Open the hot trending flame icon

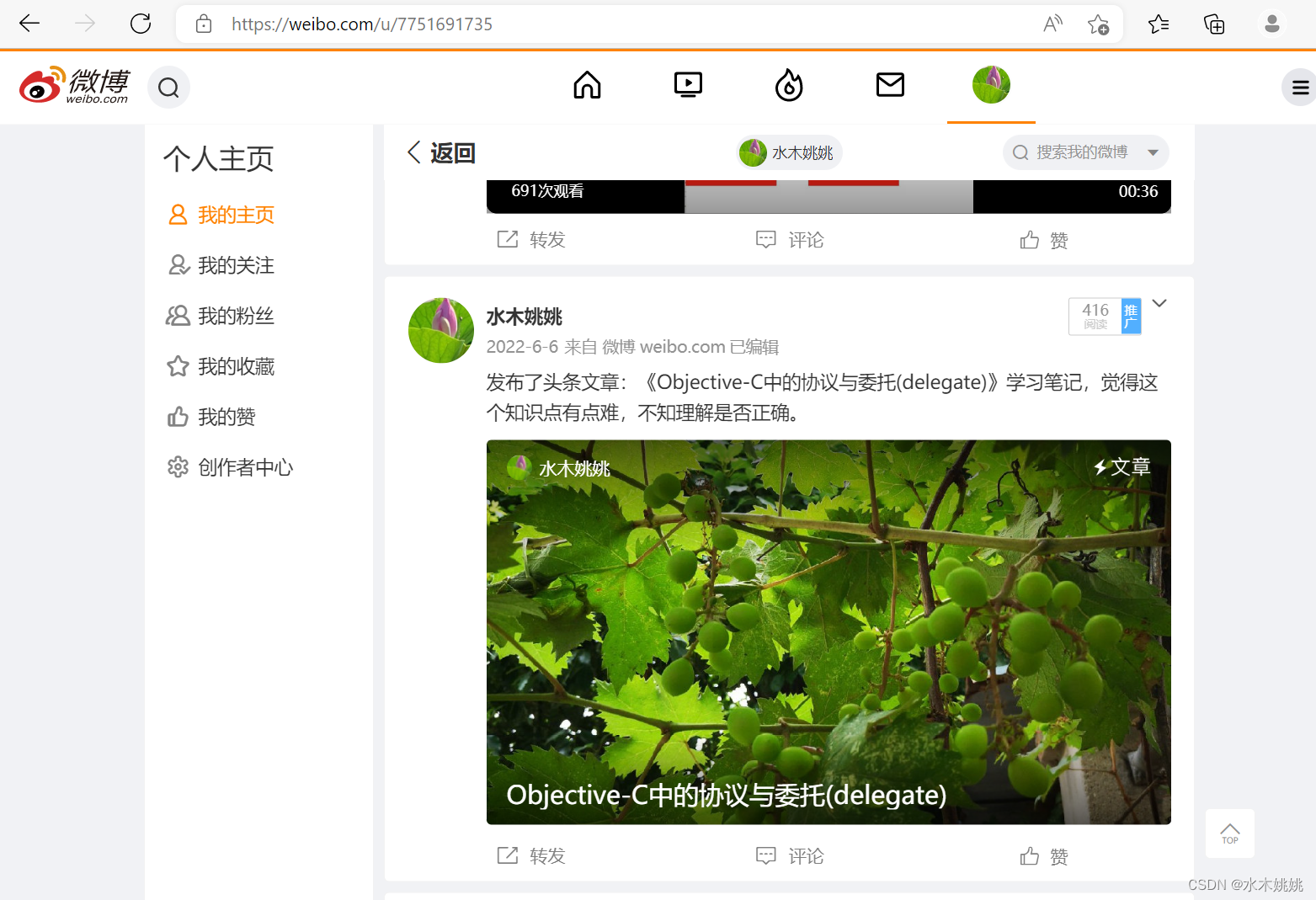pos(789,85)
